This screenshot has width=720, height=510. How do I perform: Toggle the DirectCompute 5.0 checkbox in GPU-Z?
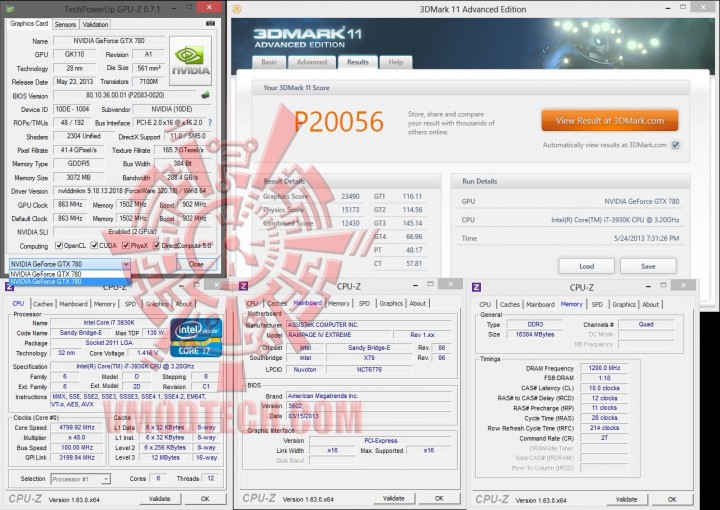(156, 246)
